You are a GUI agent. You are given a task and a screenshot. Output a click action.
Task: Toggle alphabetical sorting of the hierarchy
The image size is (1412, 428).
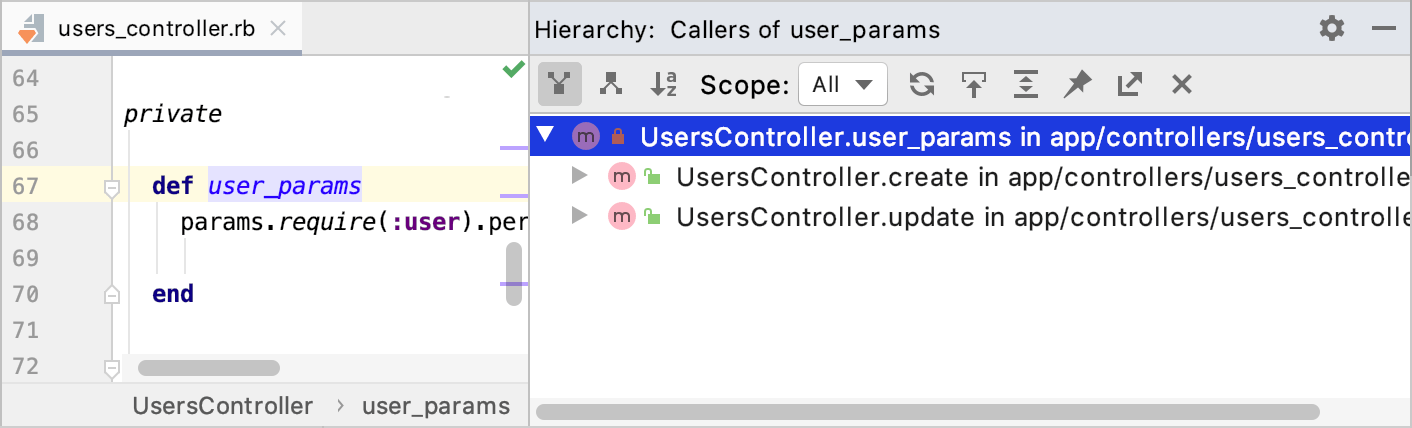coord(663,85)
